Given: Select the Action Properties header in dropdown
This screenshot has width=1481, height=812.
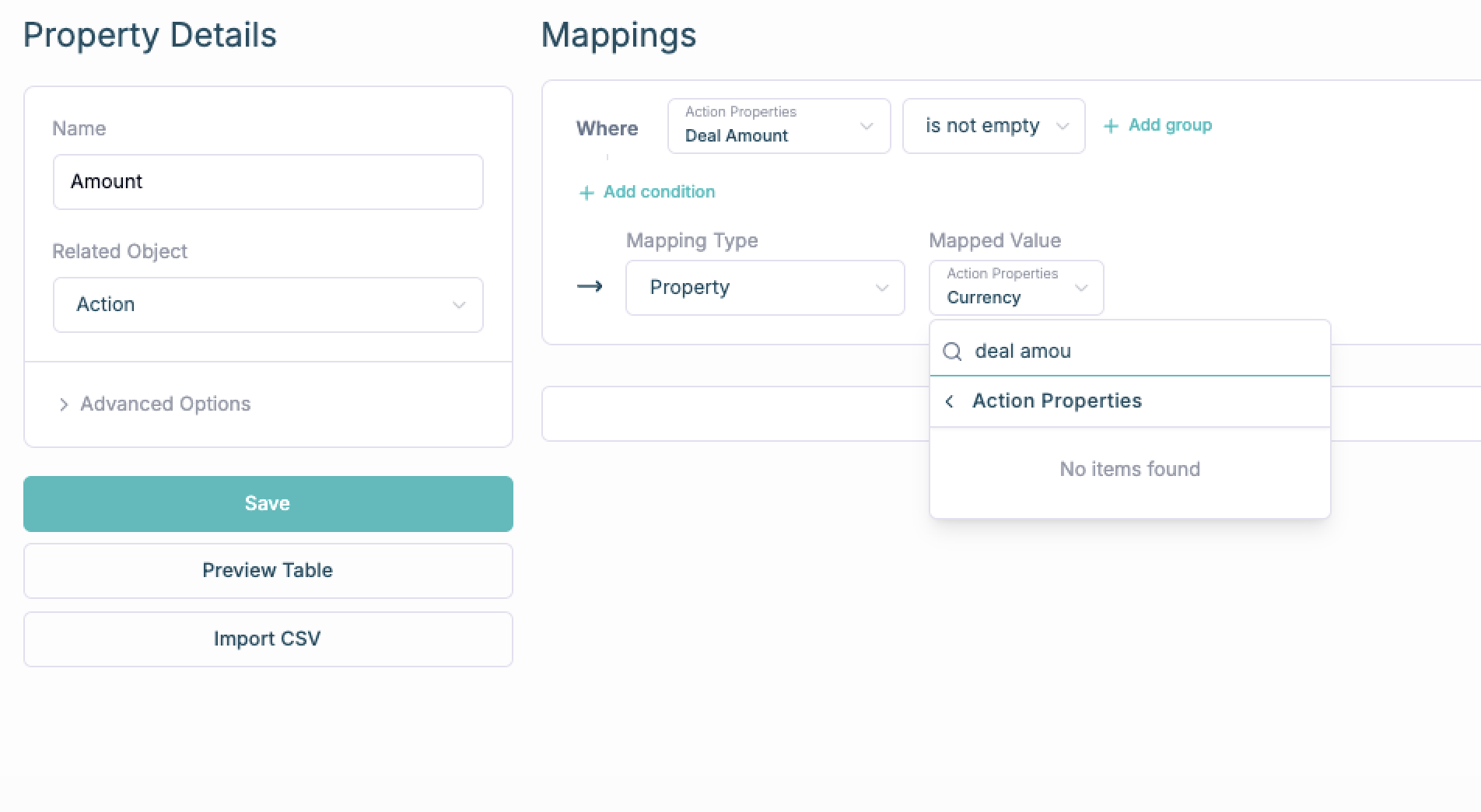Looking at the screenshot, I should (1057, 401).
